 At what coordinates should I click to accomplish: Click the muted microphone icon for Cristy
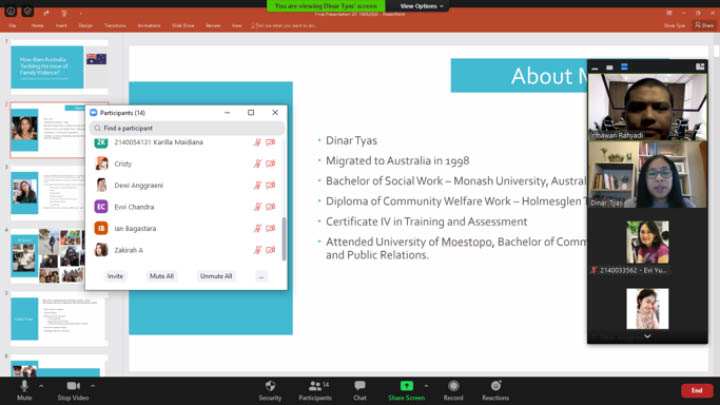(257, 164)
